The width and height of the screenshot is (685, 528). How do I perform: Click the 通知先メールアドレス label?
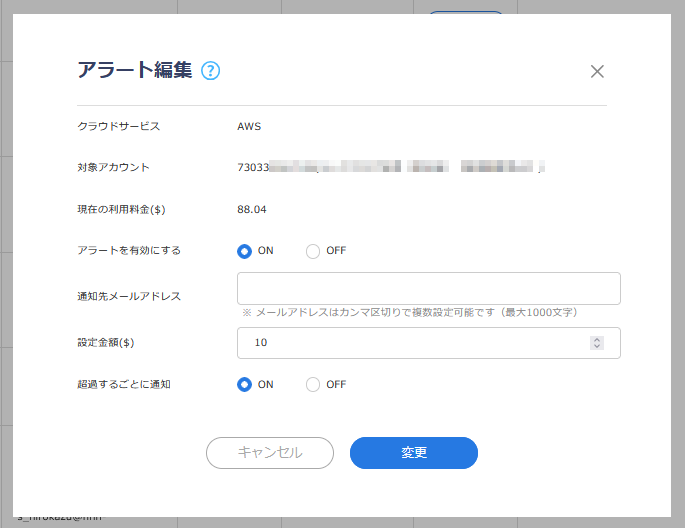[x=129, y=296]
